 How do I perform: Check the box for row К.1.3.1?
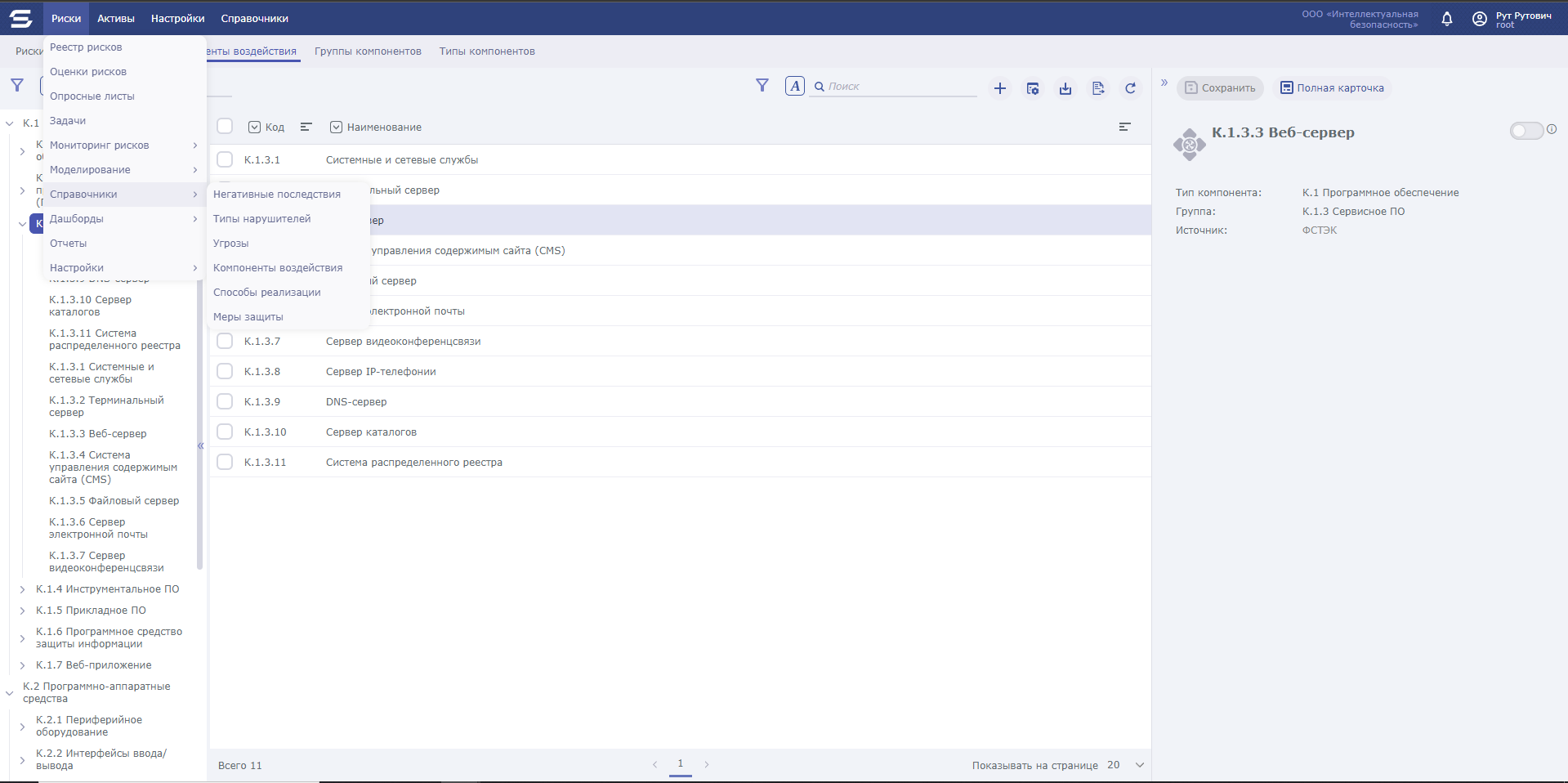click(x=225, y=159)
